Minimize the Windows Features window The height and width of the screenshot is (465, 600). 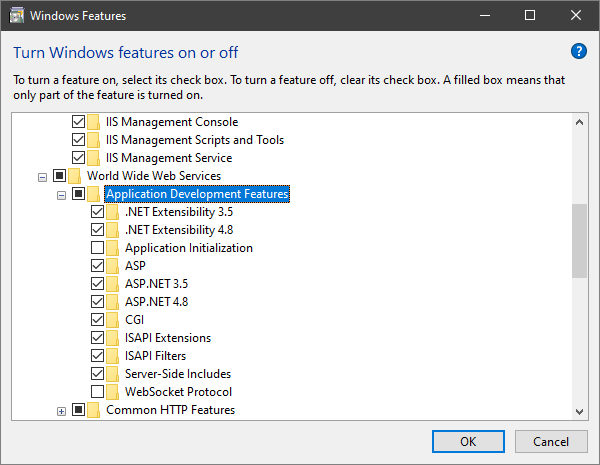pos(485,15)
